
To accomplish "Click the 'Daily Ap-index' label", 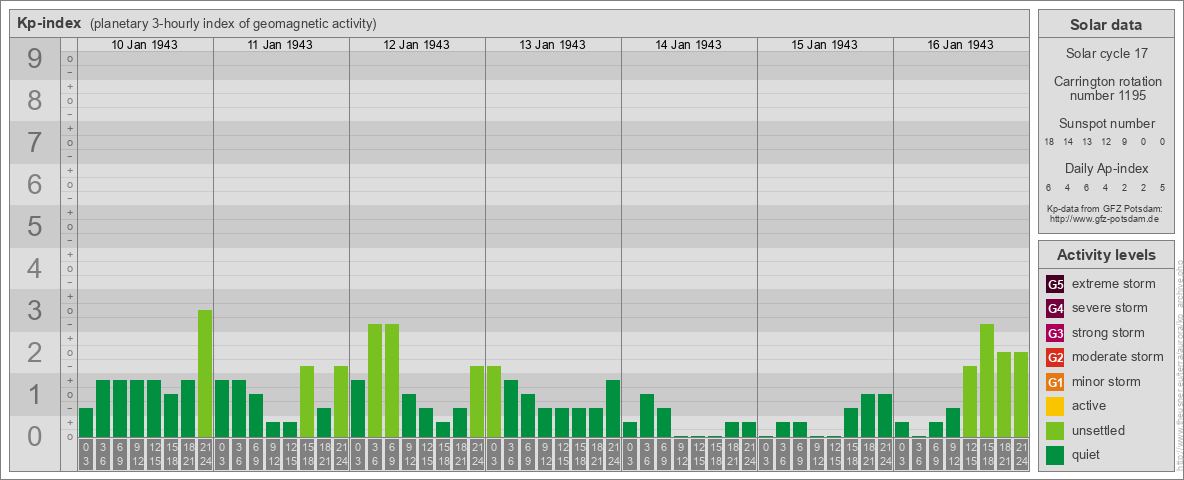I will tap(1106, 168).
